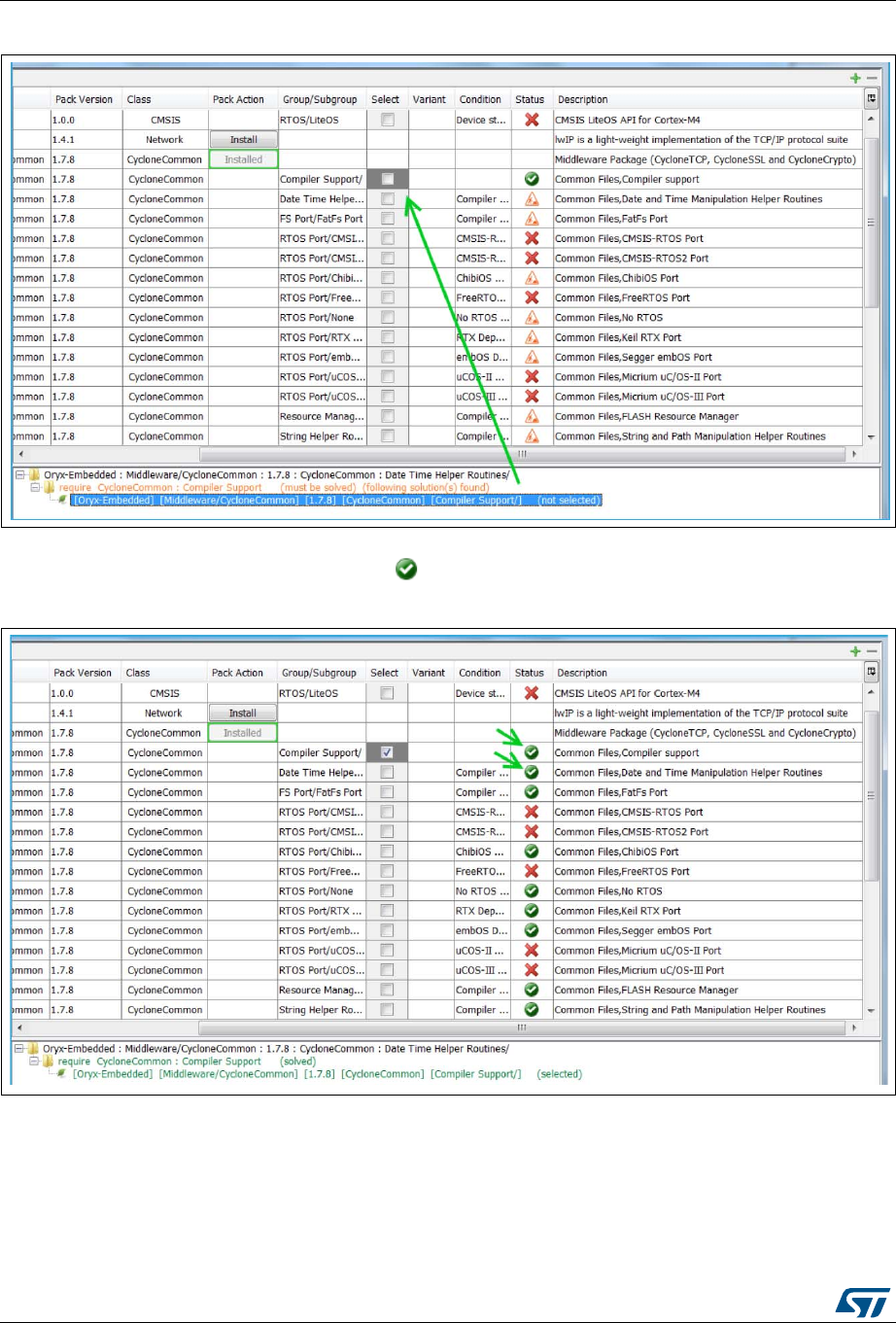Click red X status of CMSIS-RTOS Port row, bottom screenshot
The height and width of the screenshot is (1323, 896).
(531, 812)
